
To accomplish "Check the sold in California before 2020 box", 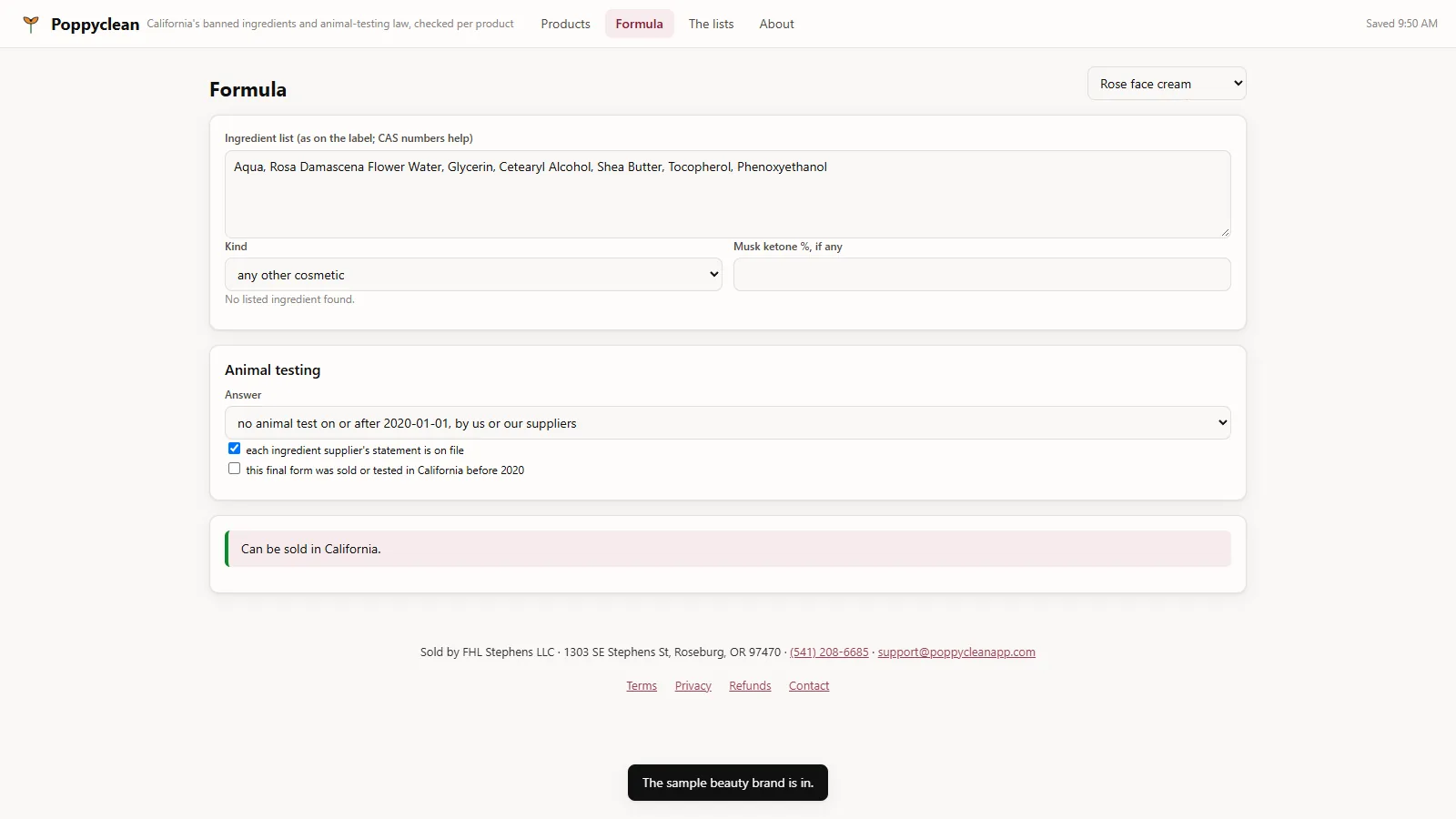I will pyautogui.click(x=234, y=469).
